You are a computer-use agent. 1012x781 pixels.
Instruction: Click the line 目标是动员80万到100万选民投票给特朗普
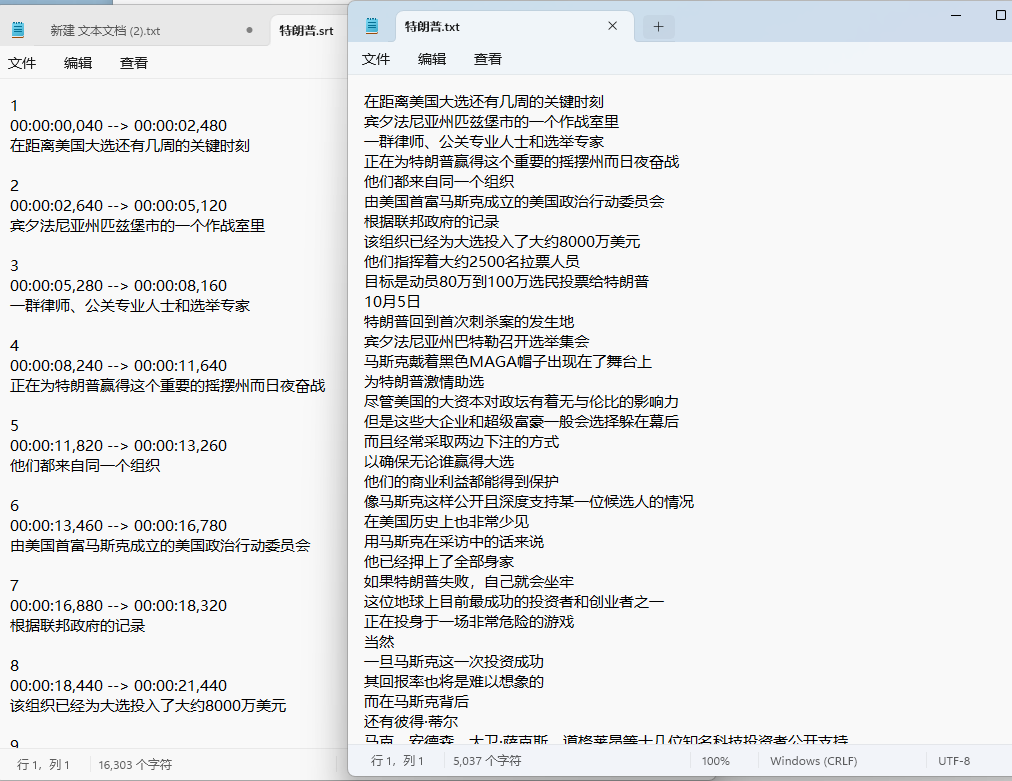coord(507,282)
